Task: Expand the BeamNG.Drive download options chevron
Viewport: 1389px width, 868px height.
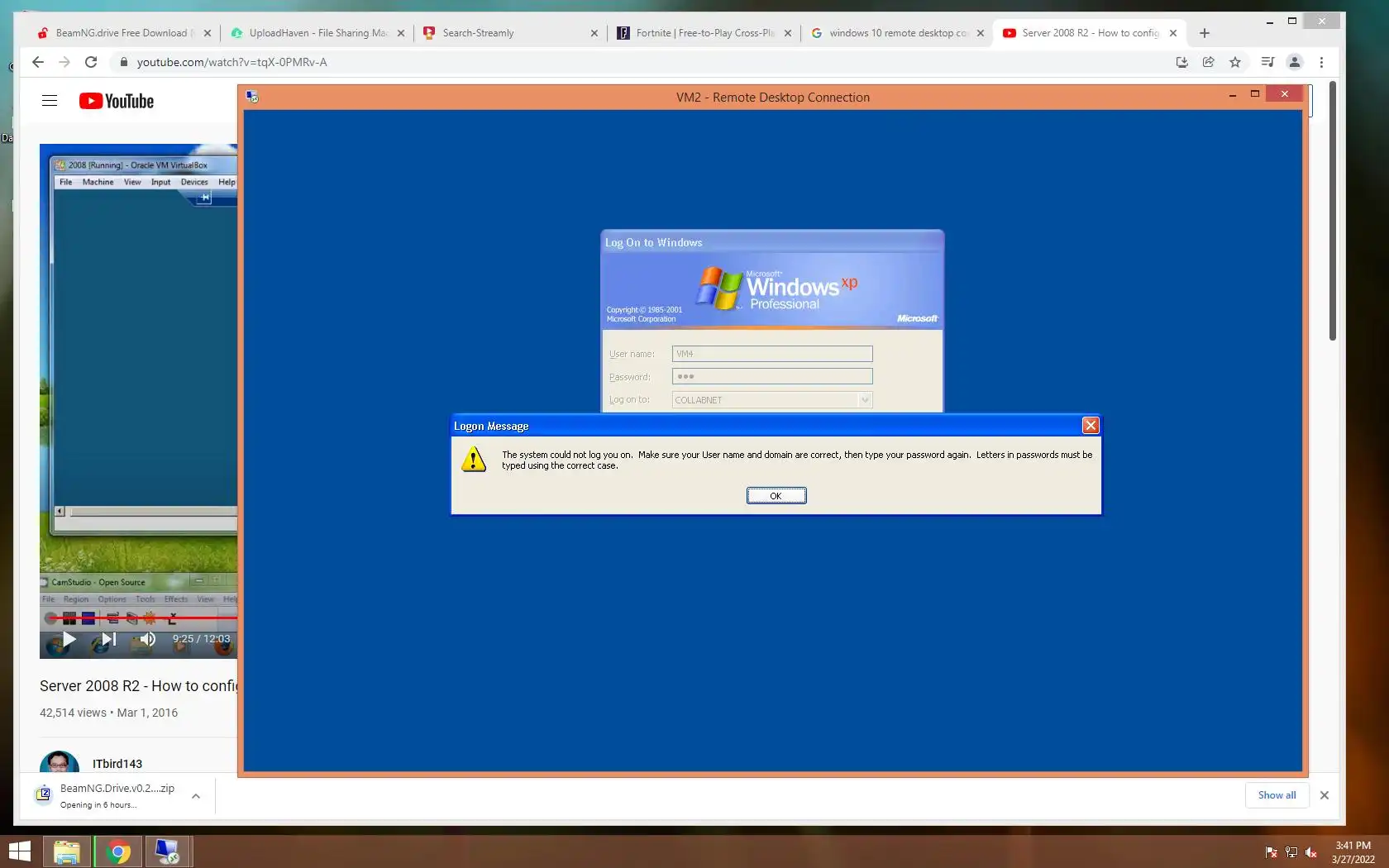Action: [196, 796]
